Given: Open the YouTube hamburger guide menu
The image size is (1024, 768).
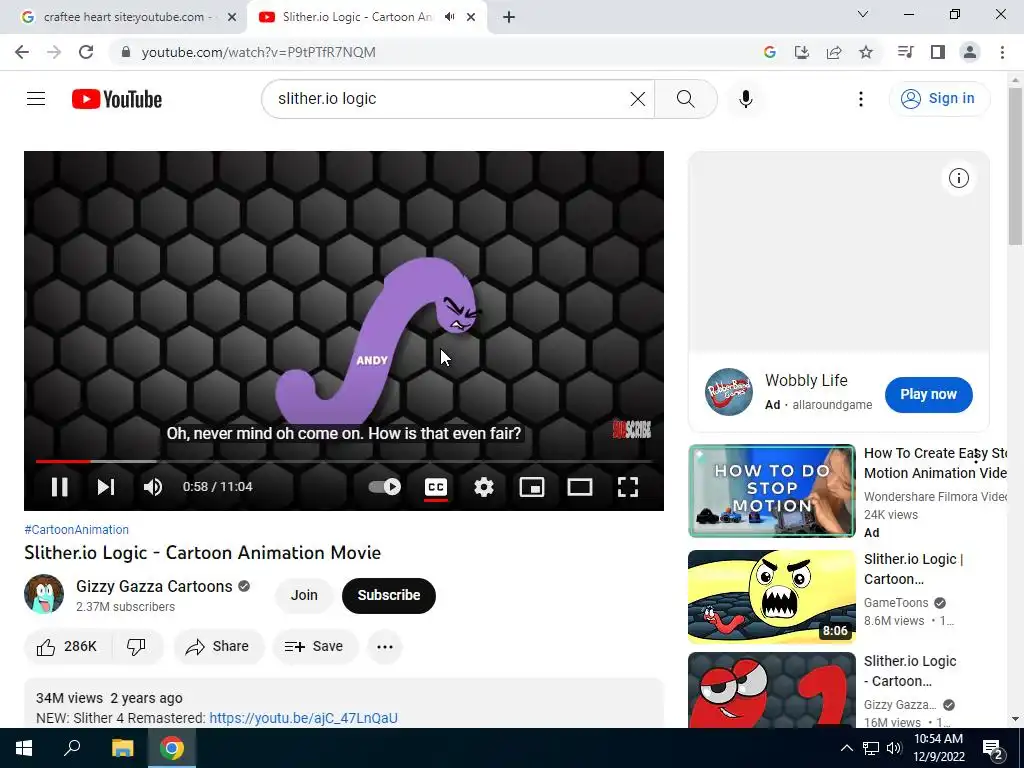Looking at the screenshot, I should pyautogui.click(x=36, y=99).
